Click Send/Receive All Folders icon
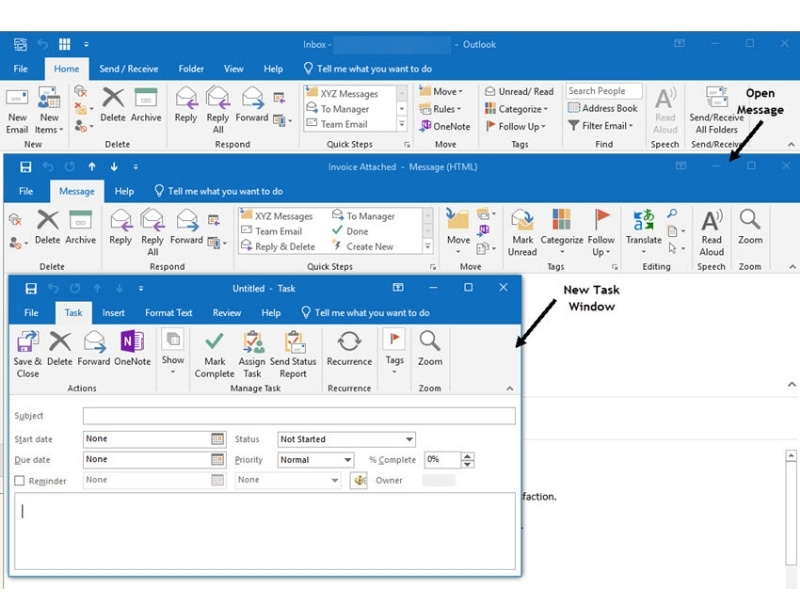 [x=716, y=111]
